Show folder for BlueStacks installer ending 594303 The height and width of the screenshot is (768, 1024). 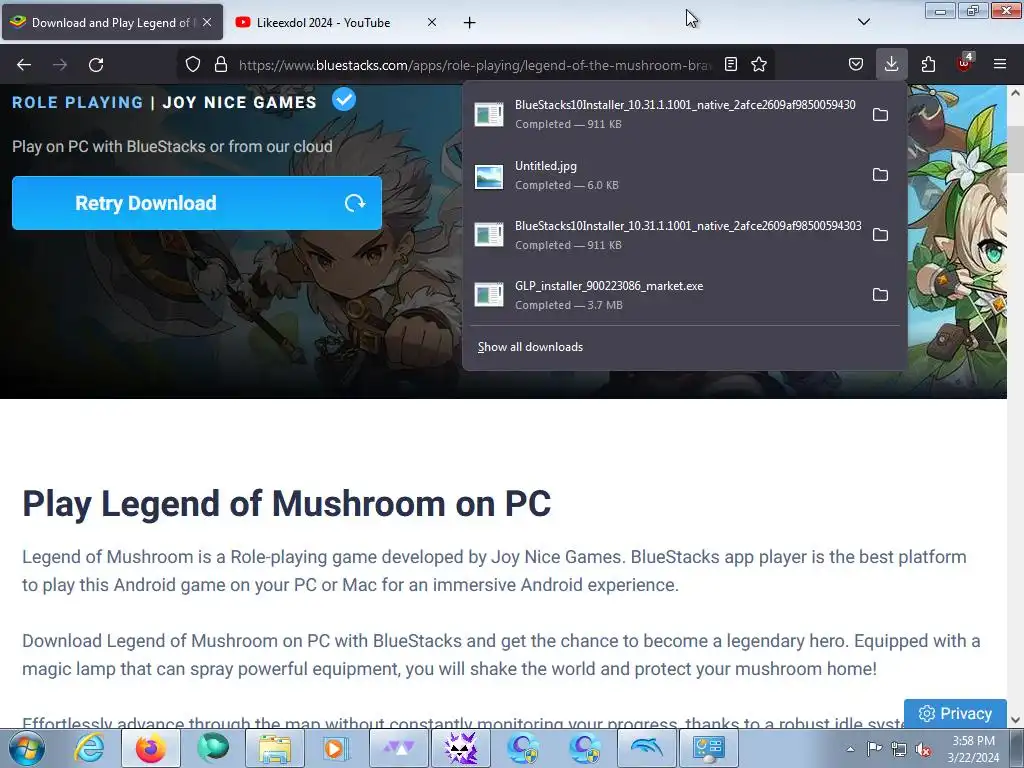pos(880,235)
